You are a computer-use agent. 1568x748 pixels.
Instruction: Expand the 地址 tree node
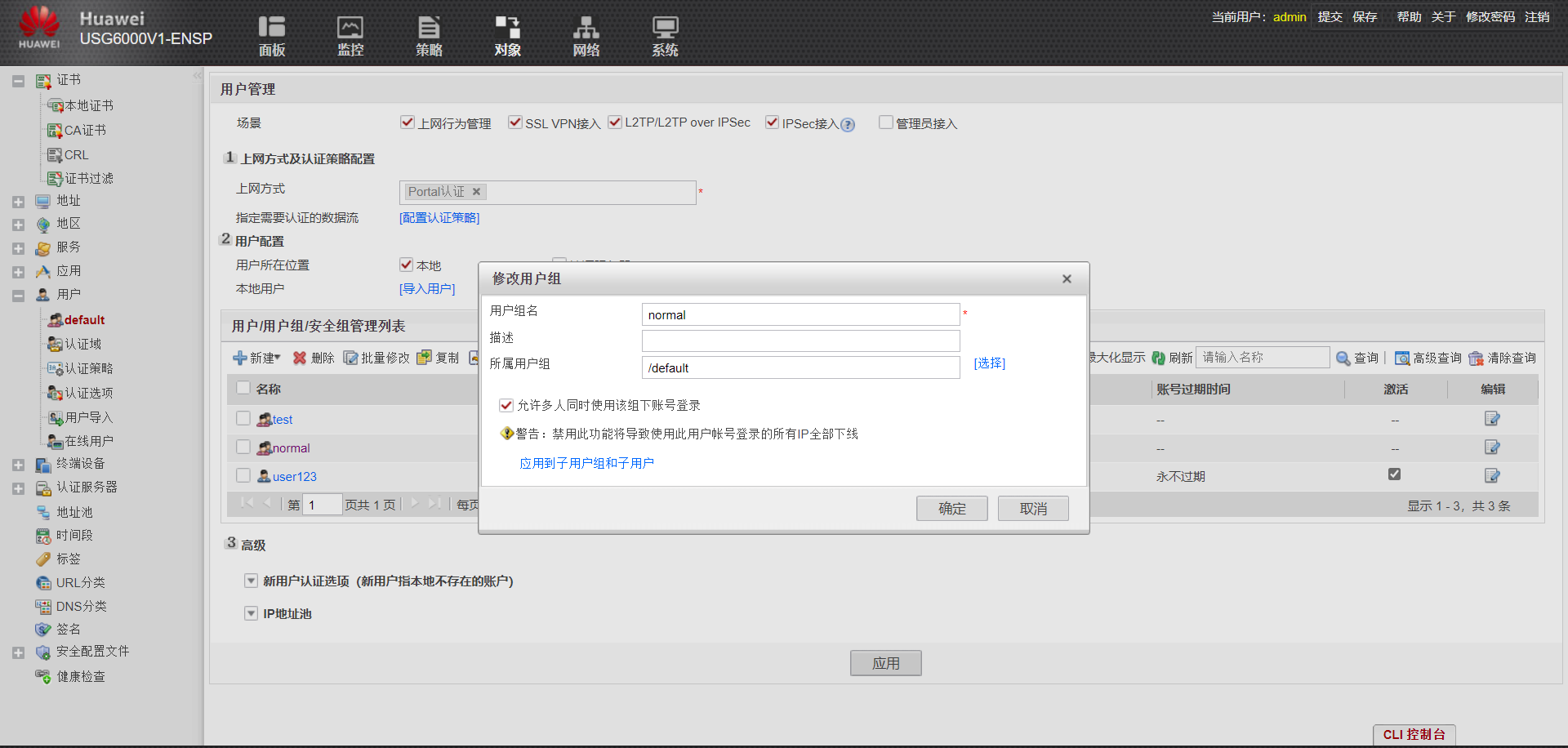point(18,202)
